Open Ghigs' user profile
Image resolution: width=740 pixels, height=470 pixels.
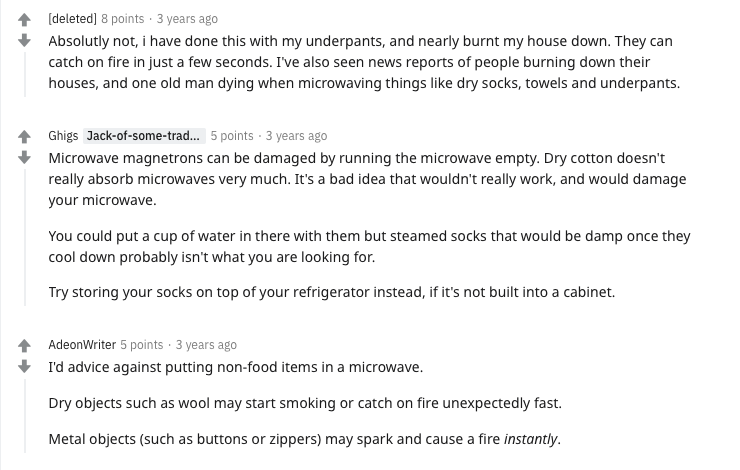(63, 136)
